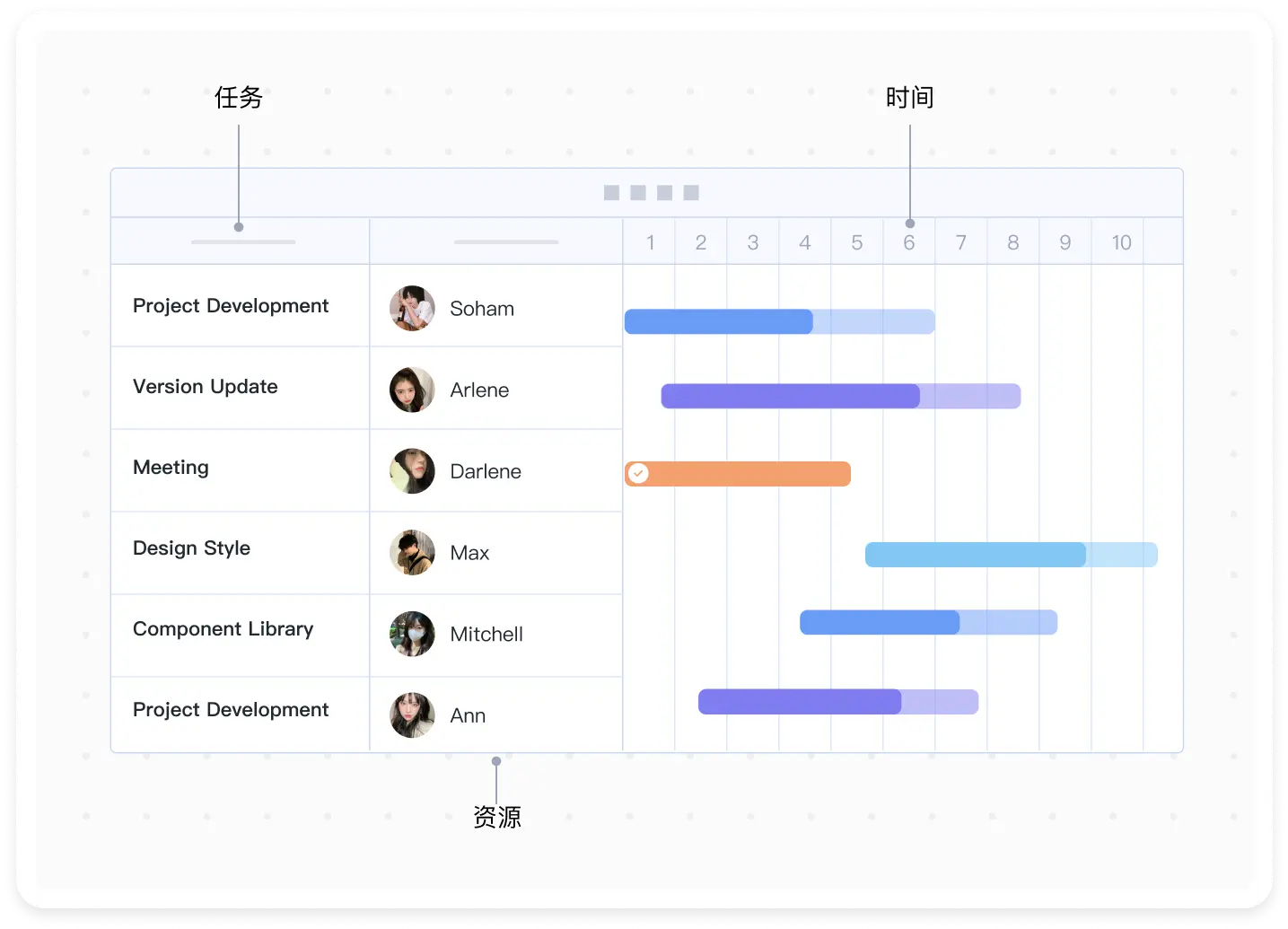Select the Version Update task row
The image size is (1288, 929).
205,388
